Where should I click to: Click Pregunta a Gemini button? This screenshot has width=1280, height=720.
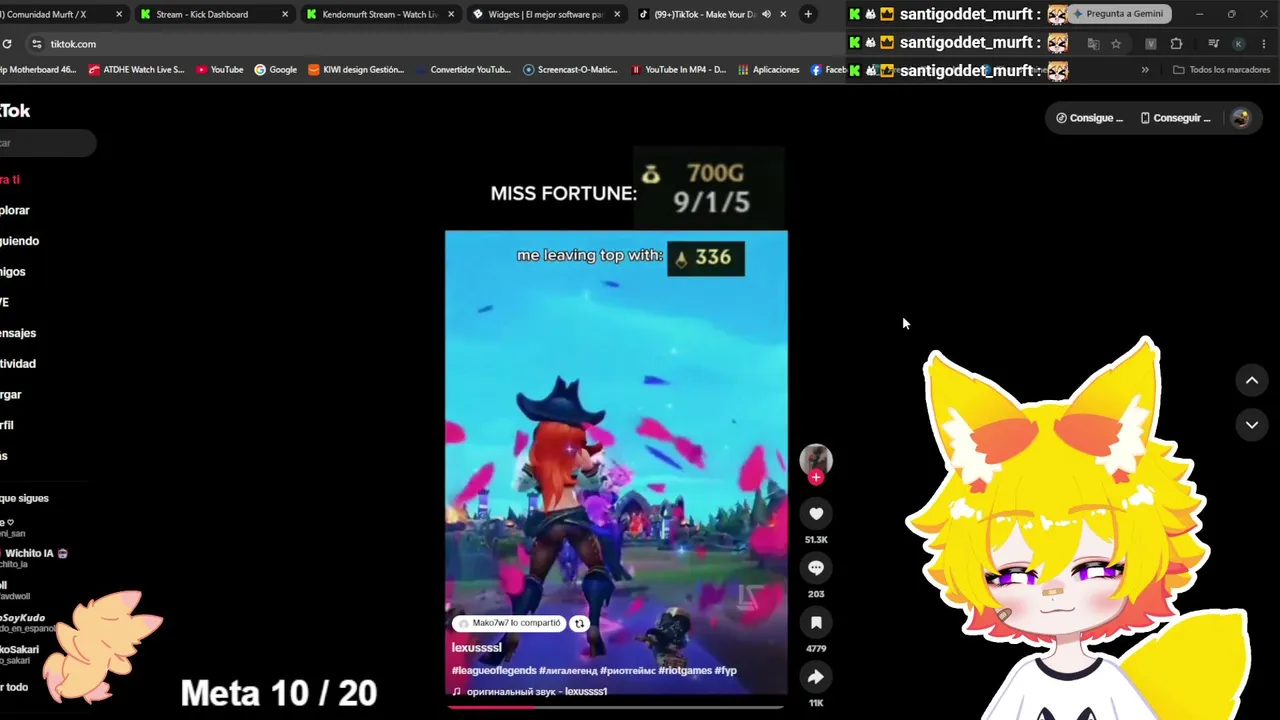[1117, 14]
